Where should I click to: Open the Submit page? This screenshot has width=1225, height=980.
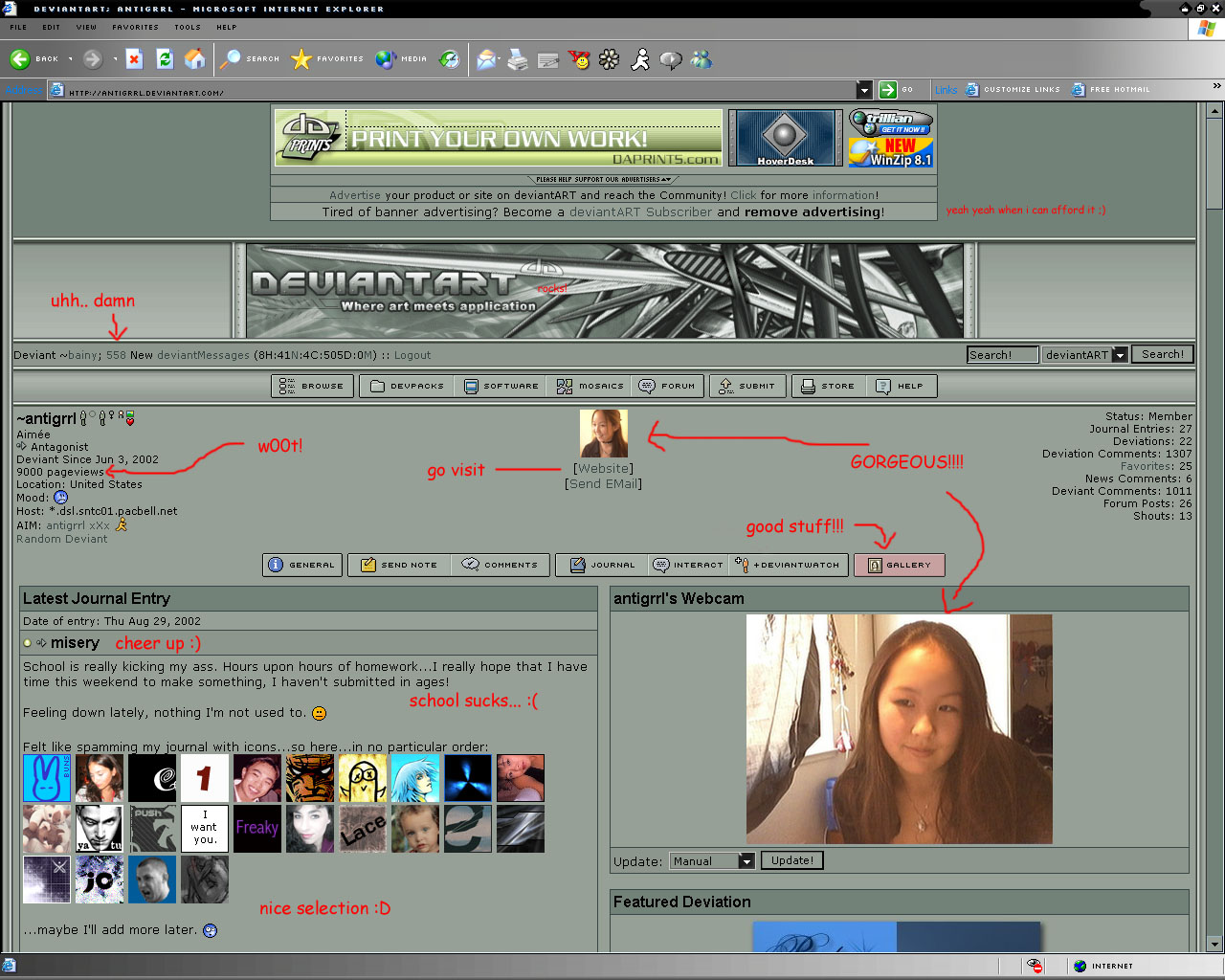point(747,387)
